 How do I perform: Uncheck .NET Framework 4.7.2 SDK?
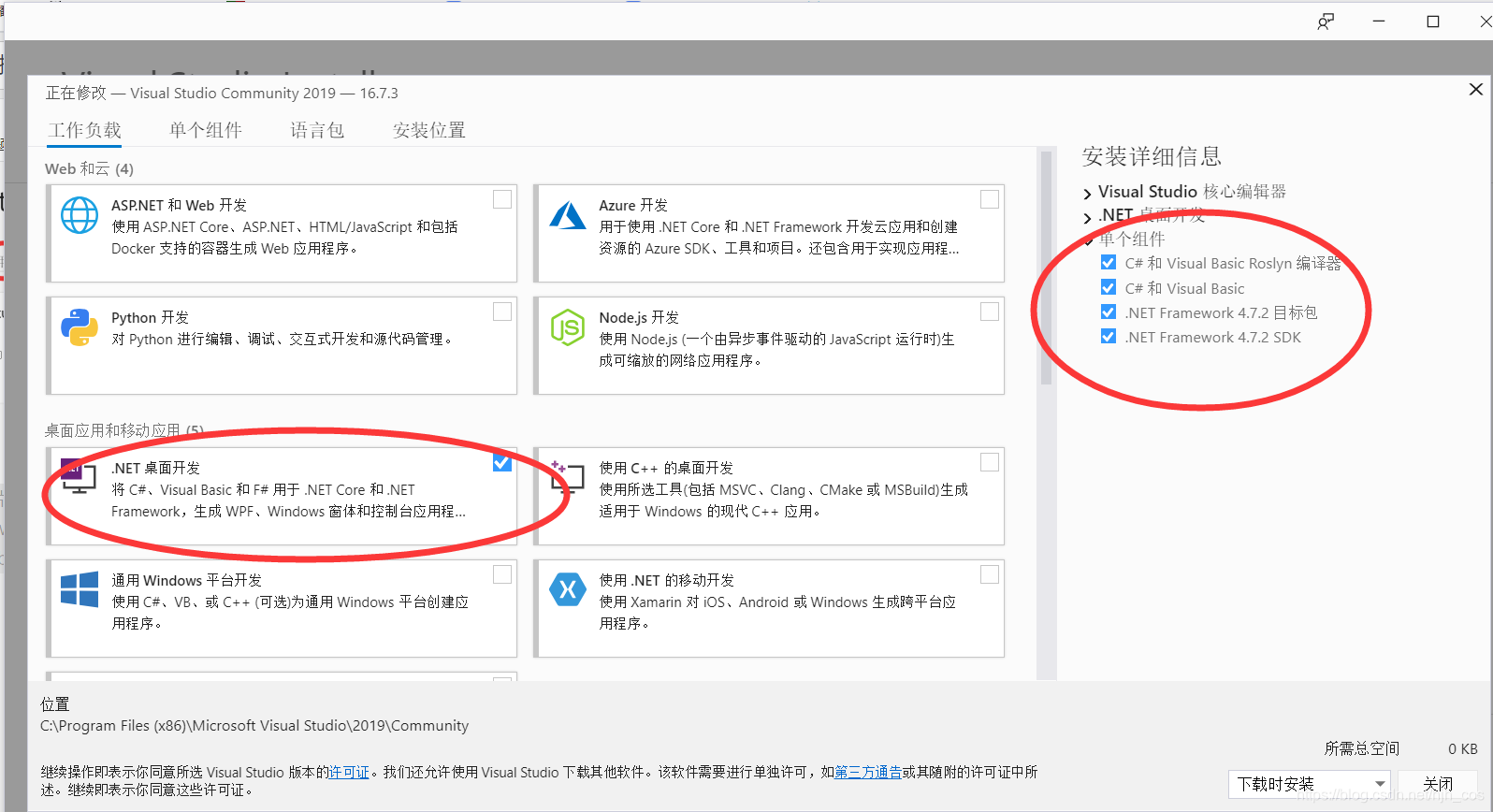tap(1109, 337)
